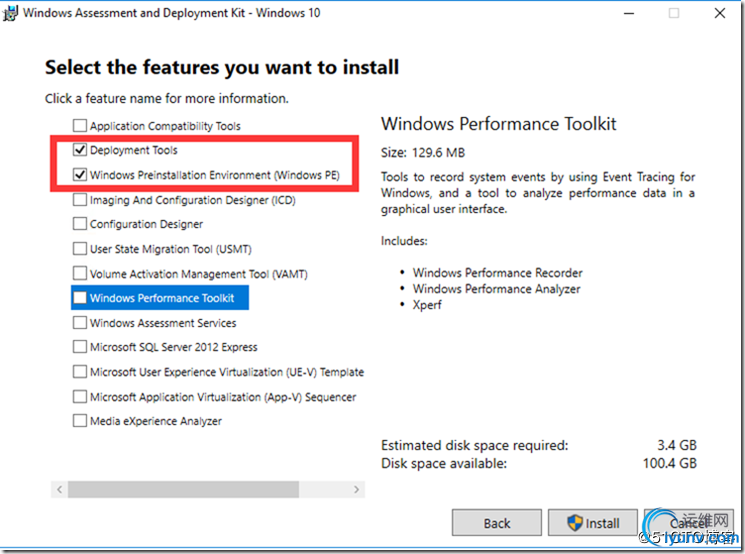Click the Back button
This screenshot has height=554, width=745.
497,523
